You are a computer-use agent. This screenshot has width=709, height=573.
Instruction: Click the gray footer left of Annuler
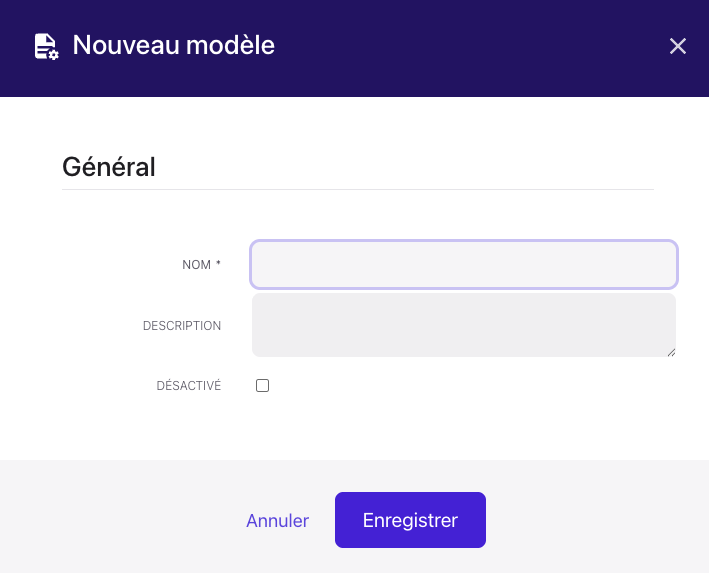click(120, 520)
